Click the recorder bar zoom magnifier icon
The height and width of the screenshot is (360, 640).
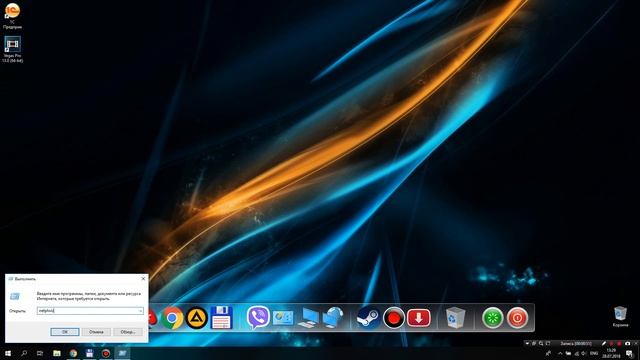pos(541,344)
